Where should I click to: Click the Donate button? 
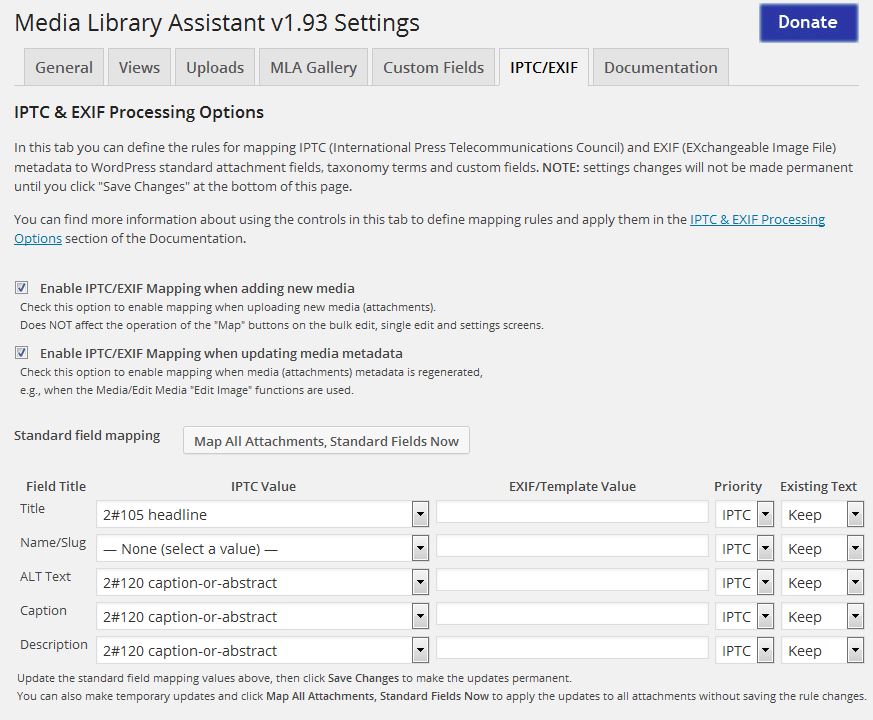point(808,23)
